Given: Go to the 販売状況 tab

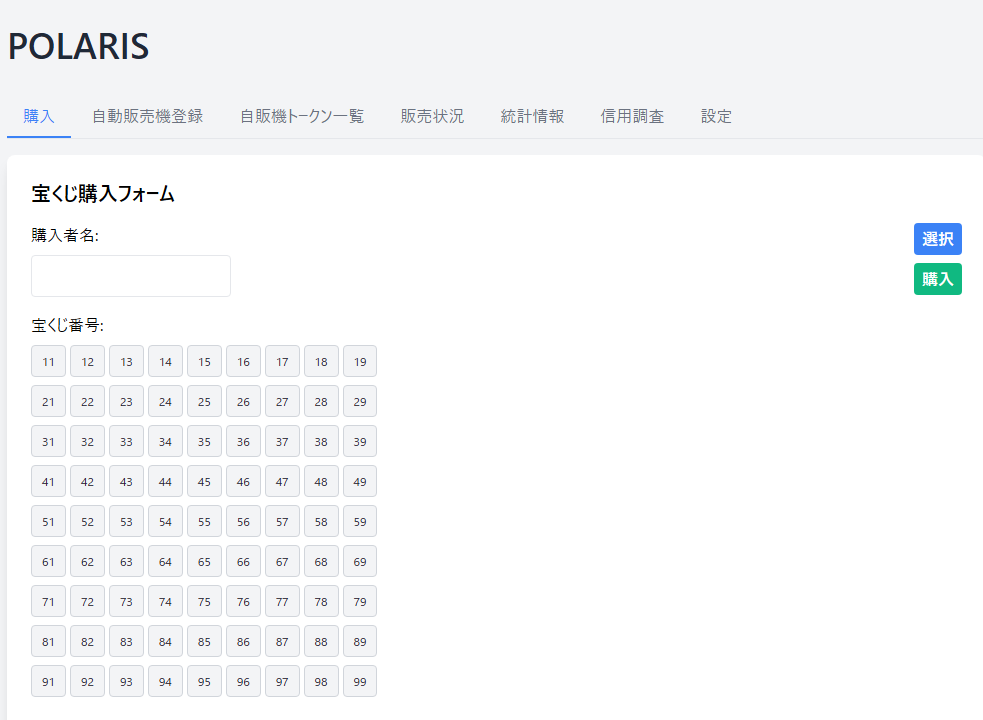Looking at the screenshot, I should pos(432,116).
